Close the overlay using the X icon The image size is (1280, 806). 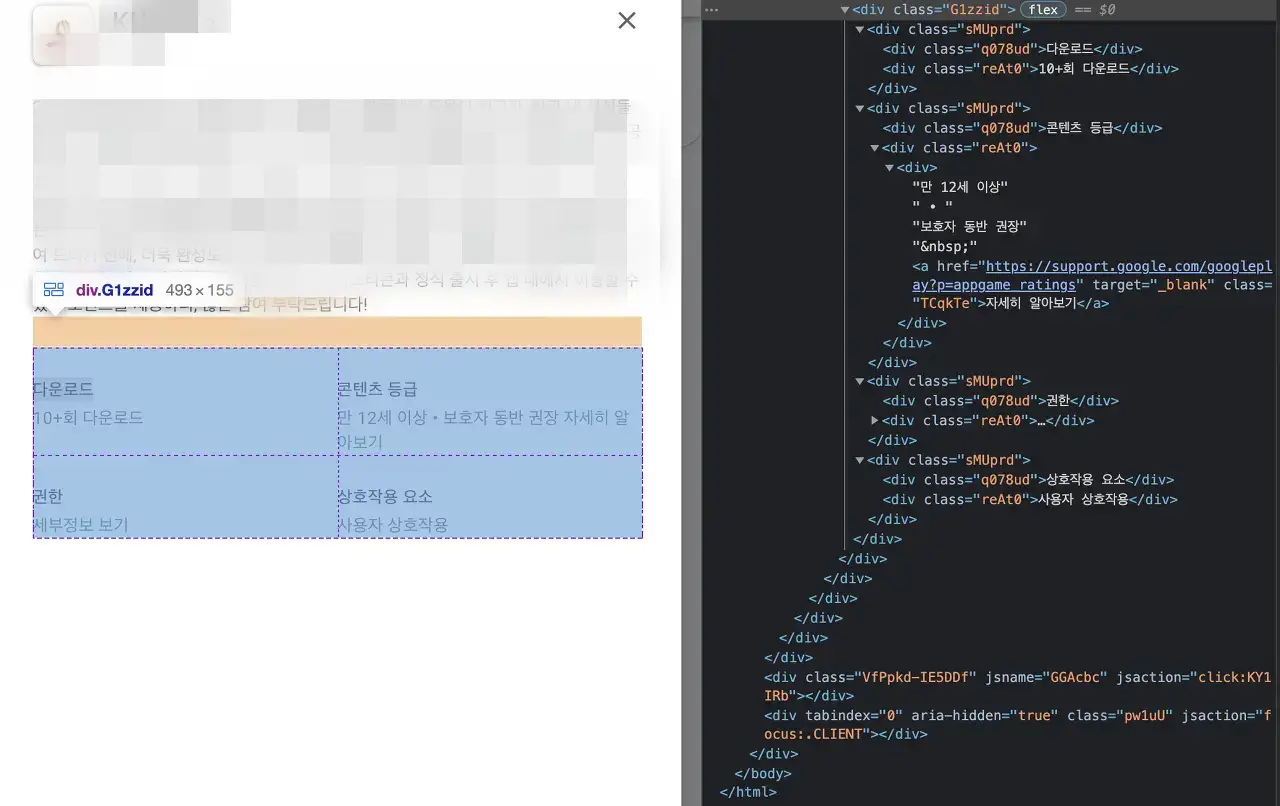627,20
